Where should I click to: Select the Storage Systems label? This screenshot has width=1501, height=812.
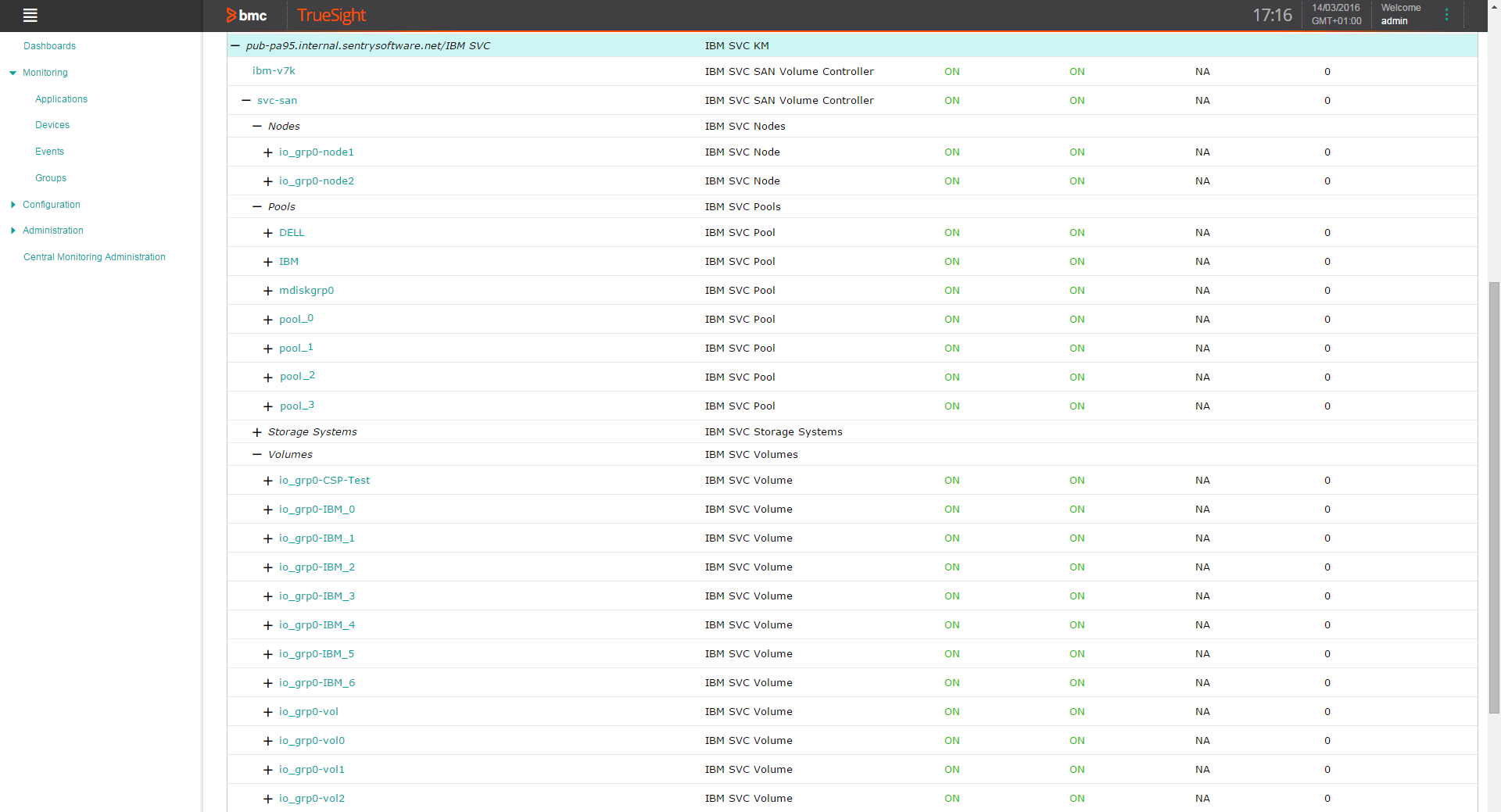(313, 432)
